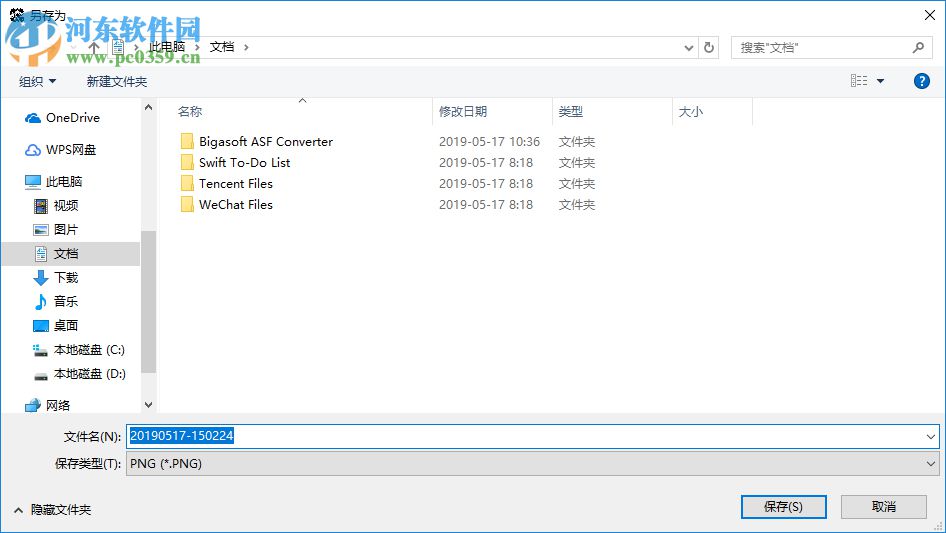Click the view layout icon
Screen dimensions: 946x533
click(859, 80)
